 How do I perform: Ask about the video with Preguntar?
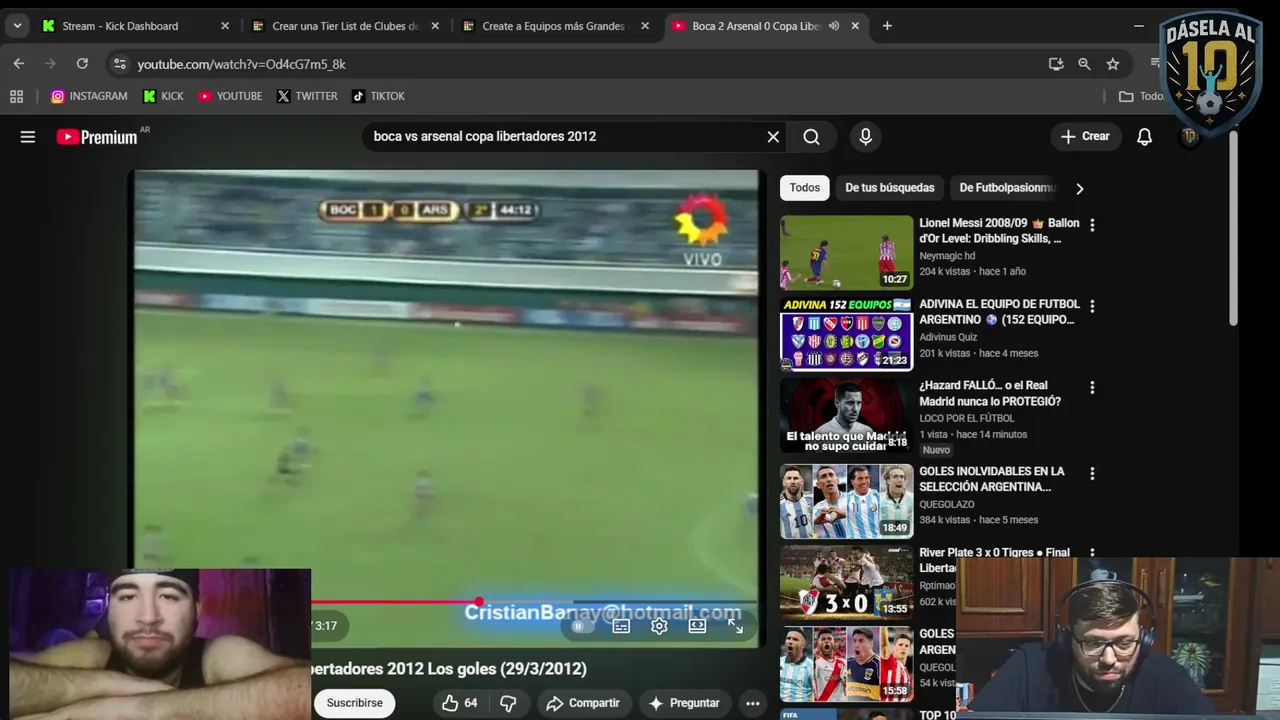[x=684, y=703]
